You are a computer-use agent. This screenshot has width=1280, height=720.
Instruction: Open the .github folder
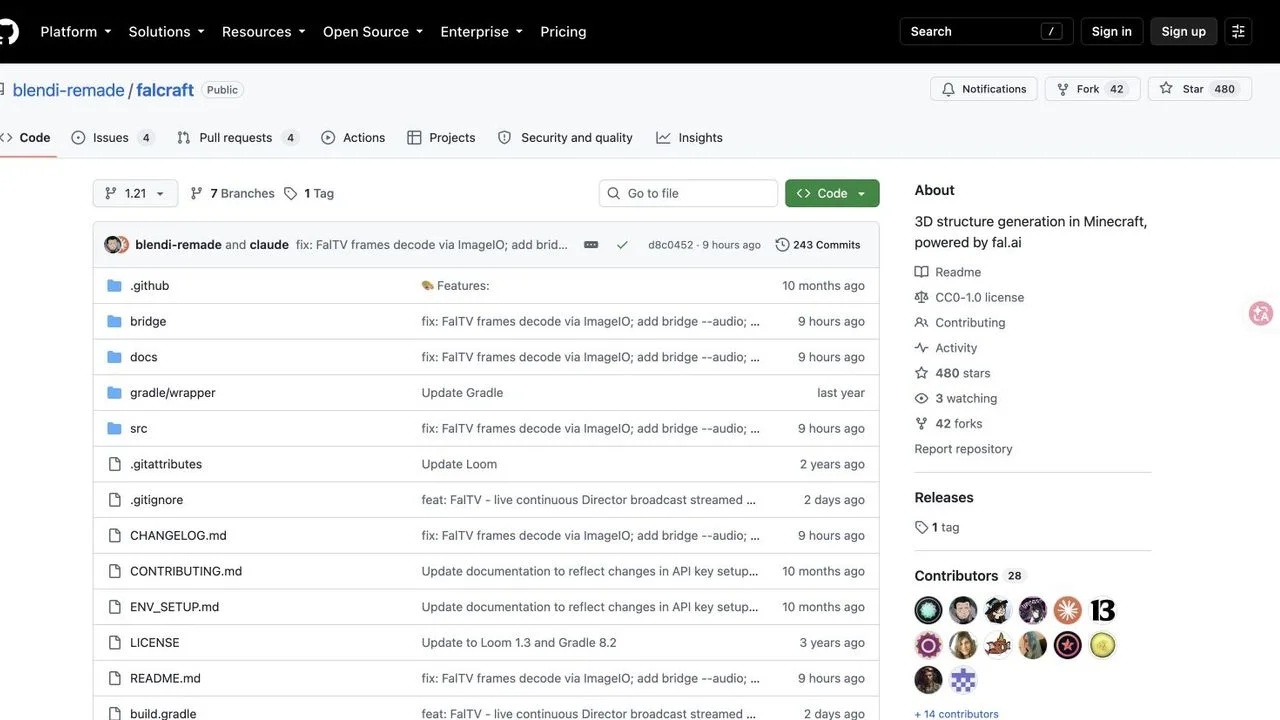pos(149,286)
